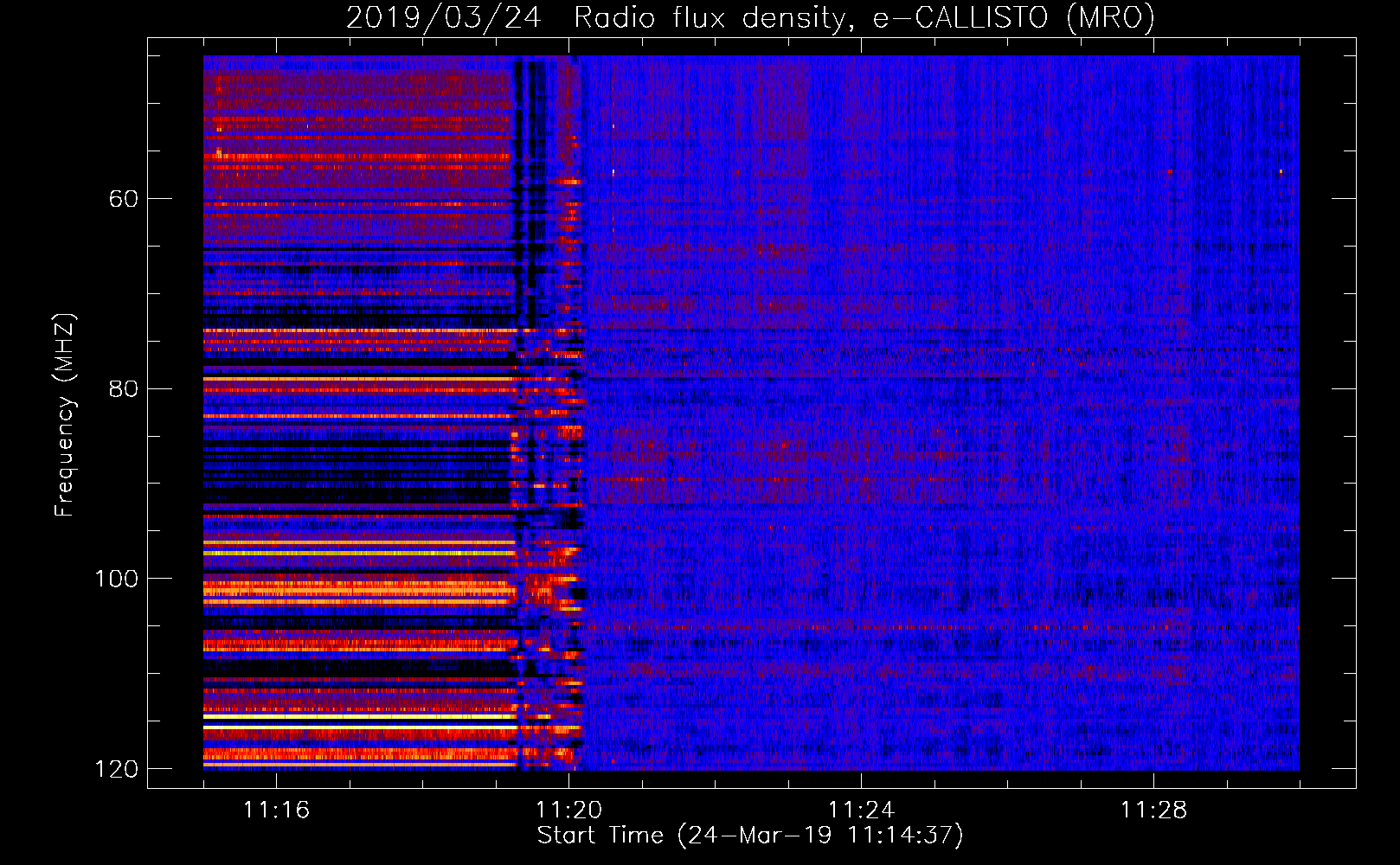Click the 100 frequency tick label
Viewport: 1400px width, 865px height.
point(116,579)
